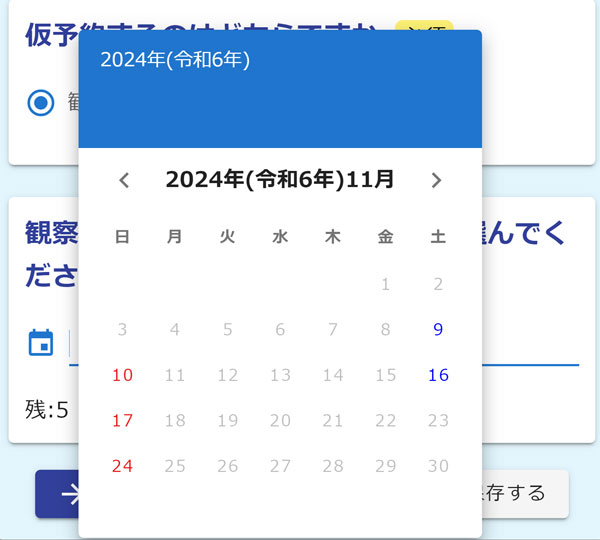Click the disabled date 15
Viewport: 600px width, 540px height.
point(386,375)
